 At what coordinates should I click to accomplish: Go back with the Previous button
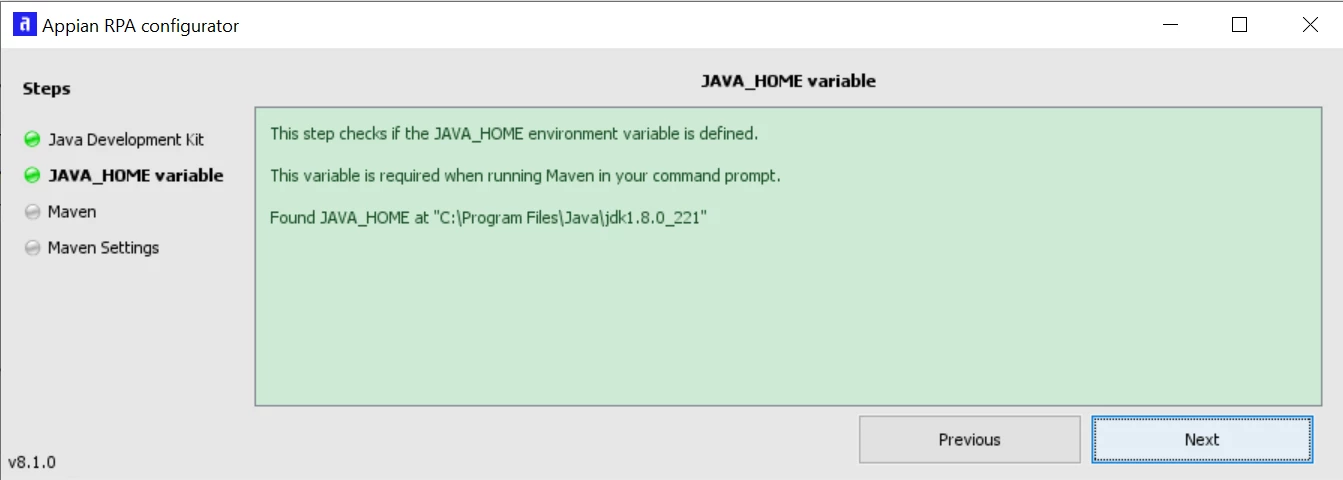pyautogui.click(x=969, y=440)
